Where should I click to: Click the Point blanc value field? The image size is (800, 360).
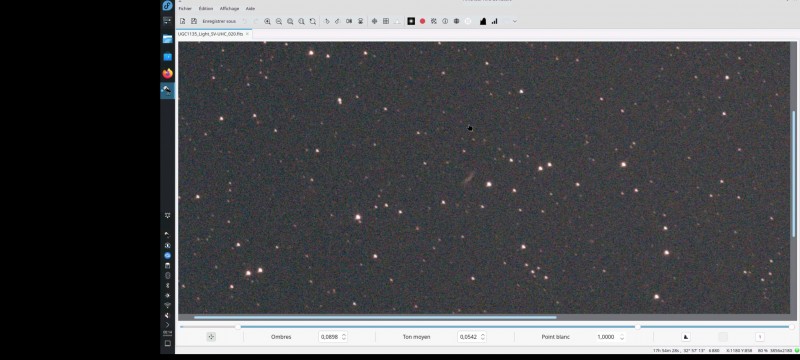(x=606, y=337)
